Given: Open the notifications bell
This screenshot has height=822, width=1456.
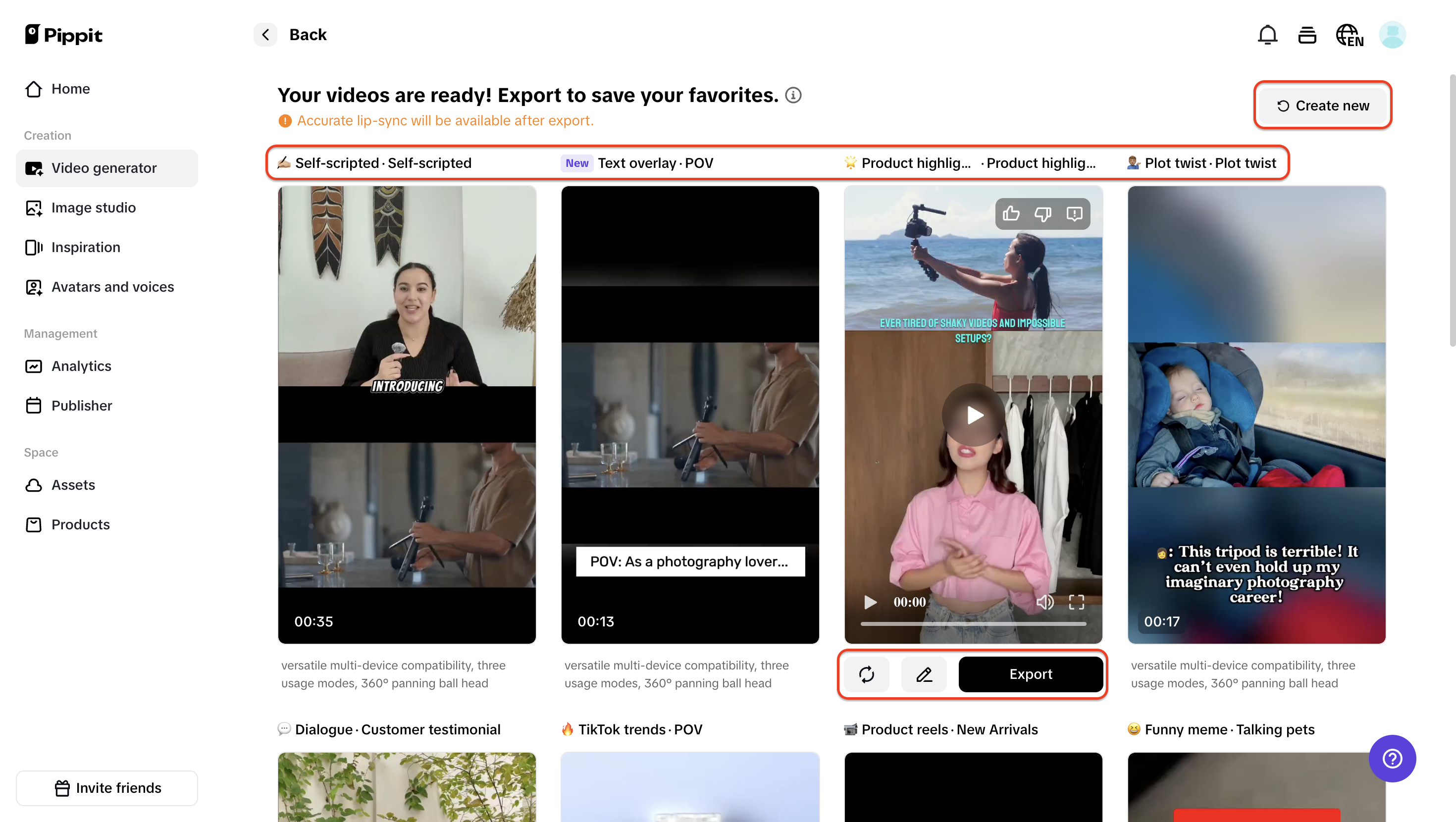Looking at the screenshot, I should [x=1268, y=35].
